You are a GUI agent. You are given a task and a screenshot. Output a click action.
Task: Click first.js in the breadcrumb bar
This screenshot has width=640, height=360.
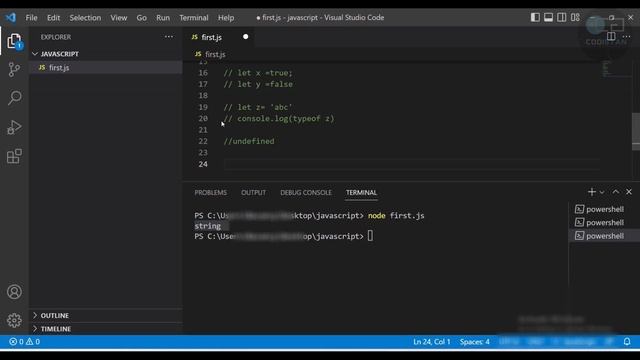[215, 54]
